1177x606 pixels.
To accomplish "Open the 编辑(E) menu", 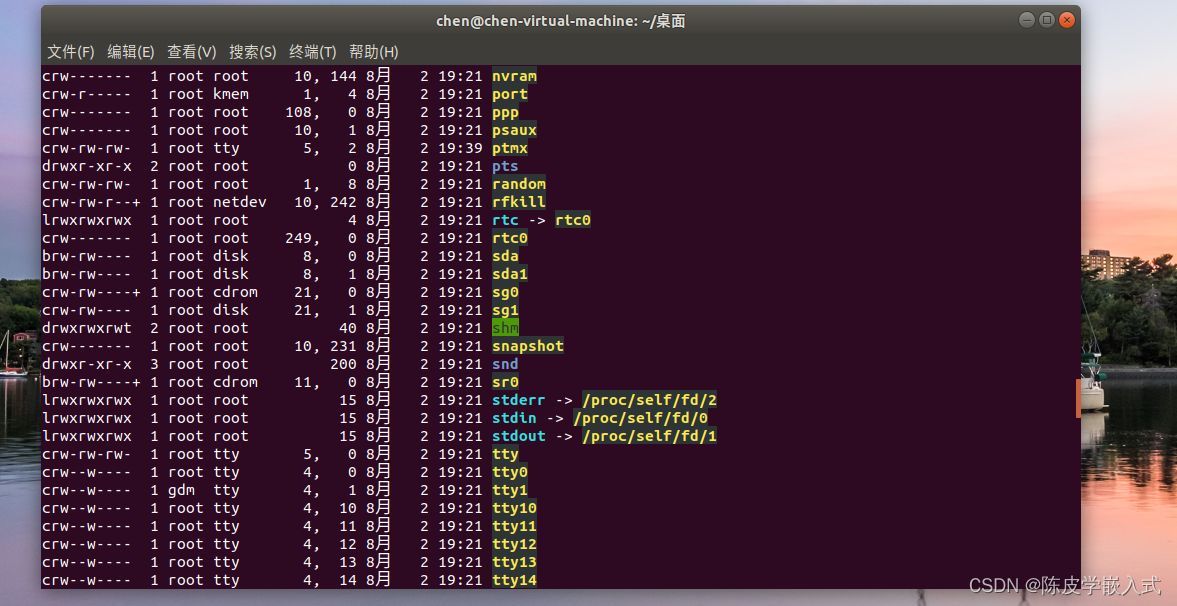I will point(131,52).
